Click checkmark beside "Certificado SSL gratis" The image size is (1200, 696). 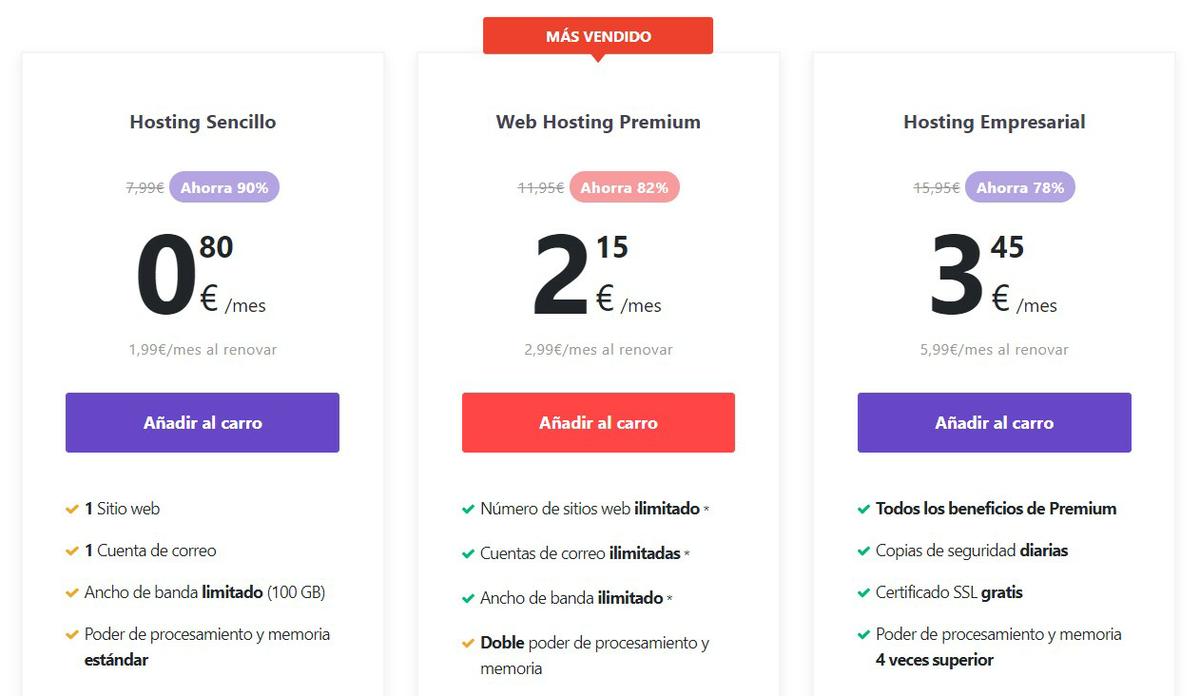864,593
